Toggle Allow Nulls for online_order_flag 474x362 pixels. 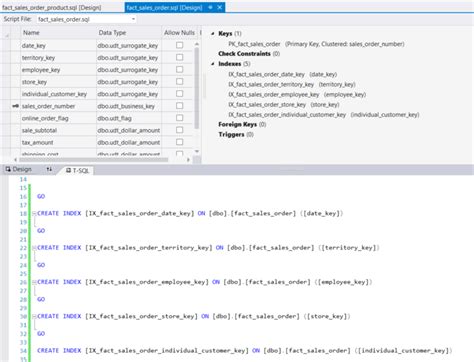coord(179,118)
